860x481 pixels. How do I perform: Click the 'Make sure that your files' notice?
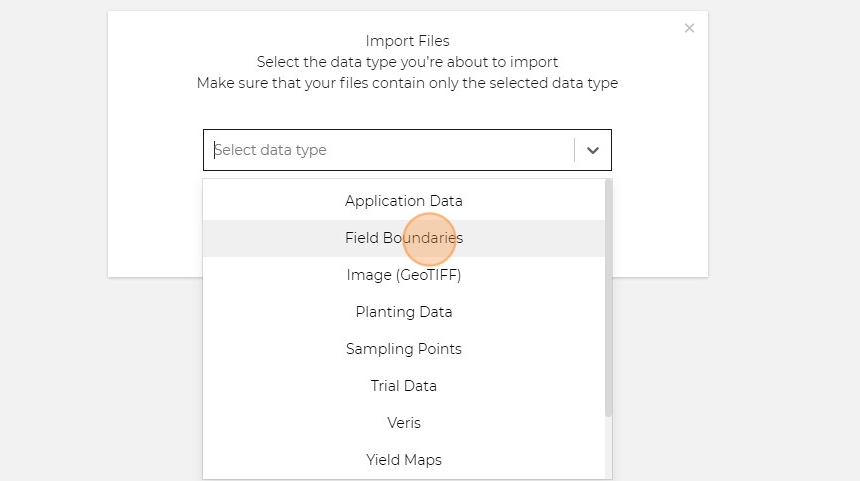pos(407,83)
